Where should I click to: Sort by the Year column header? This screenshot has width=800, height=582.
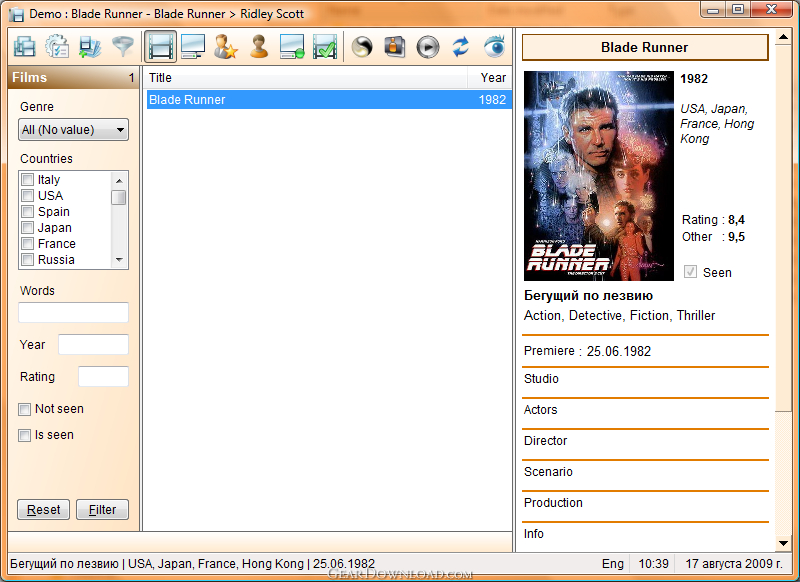click(490, 78)
